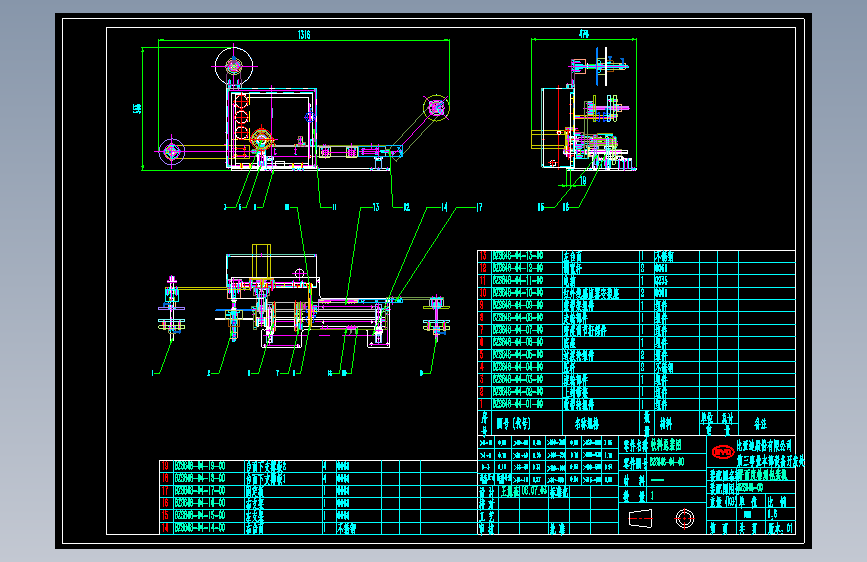Click the first-angle projection trapezoid symbol
This screenshot has height=562, width=867.
(641, 518)
